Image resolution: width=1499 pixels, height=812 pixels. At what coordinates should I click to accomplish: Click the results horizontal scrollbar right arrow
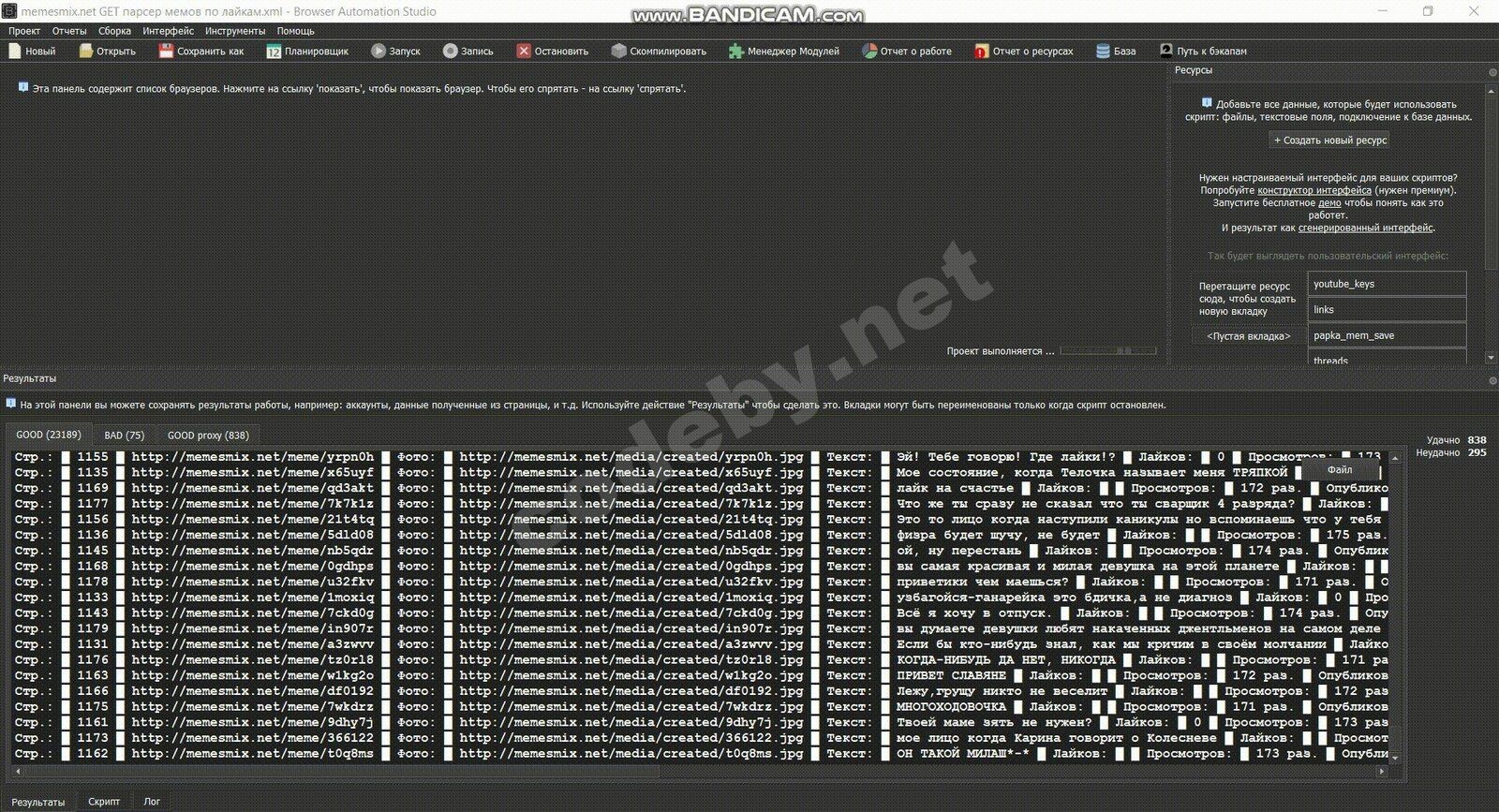click(x=1383, y=772)
